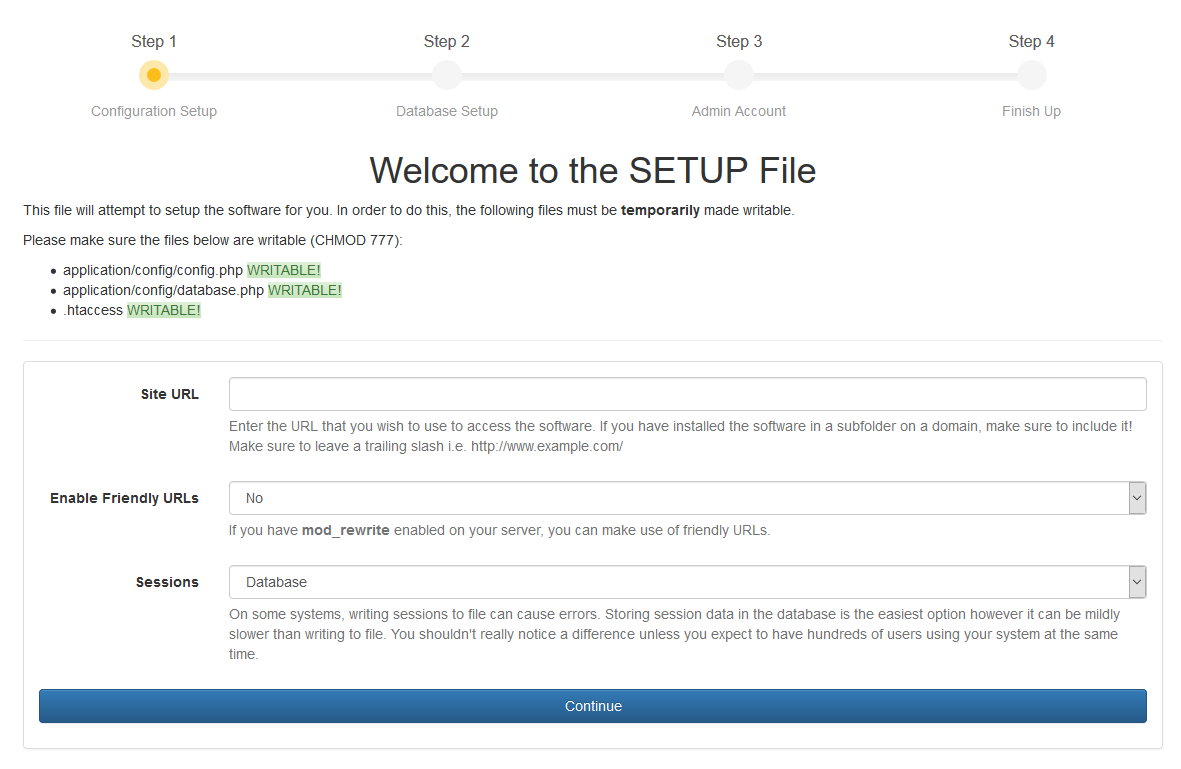
Task: Click the Step 3 circle indicator
Action: [x=739, y=75]
